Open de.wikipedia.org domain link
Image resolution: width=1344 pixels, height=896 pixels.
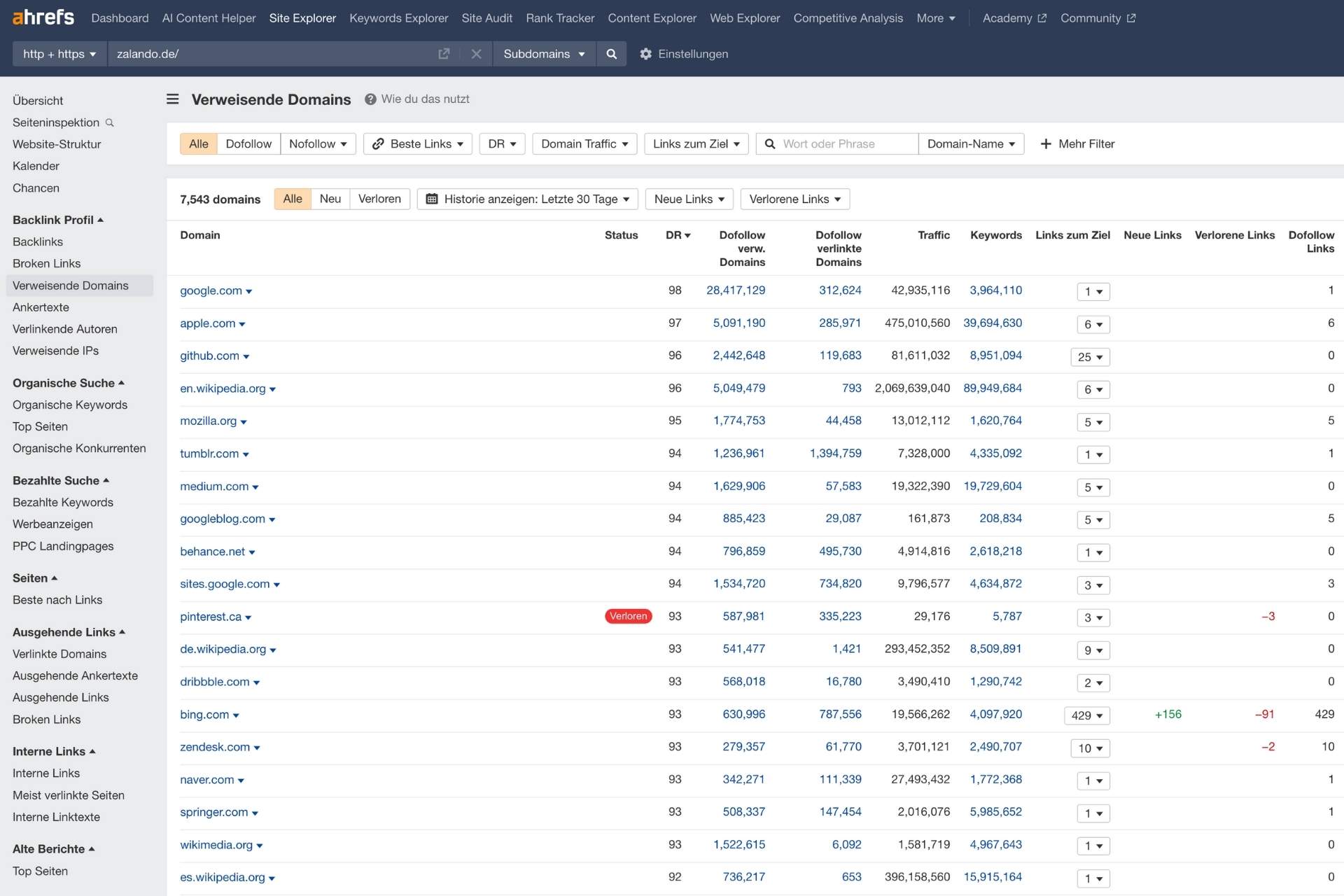[x=223, y=649]
